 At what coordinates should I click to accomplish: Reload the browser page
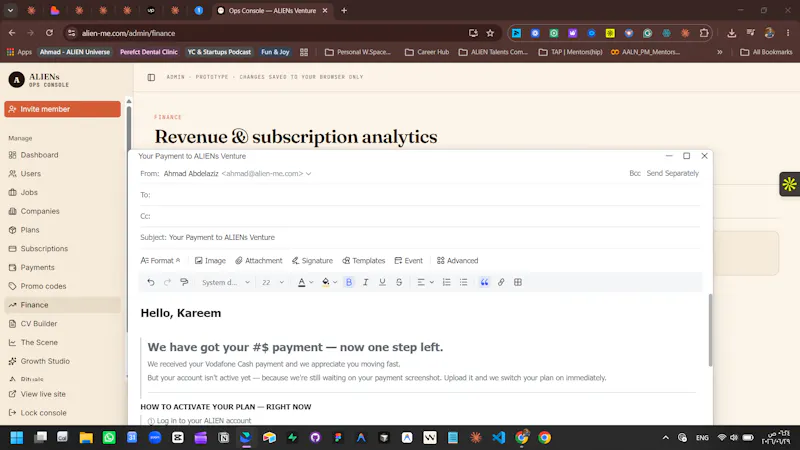(x=49, y=33)
